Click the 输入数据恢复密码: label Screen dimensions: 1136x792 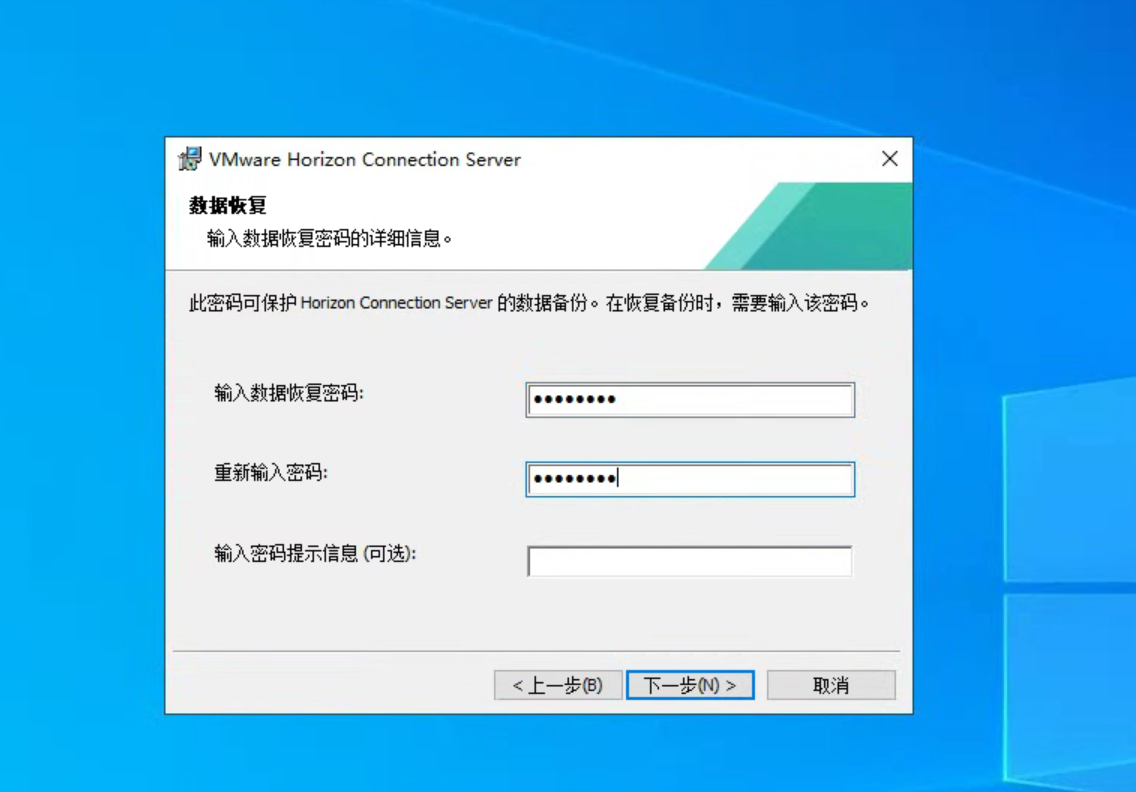pyautogui.click(x=289, y=393)
